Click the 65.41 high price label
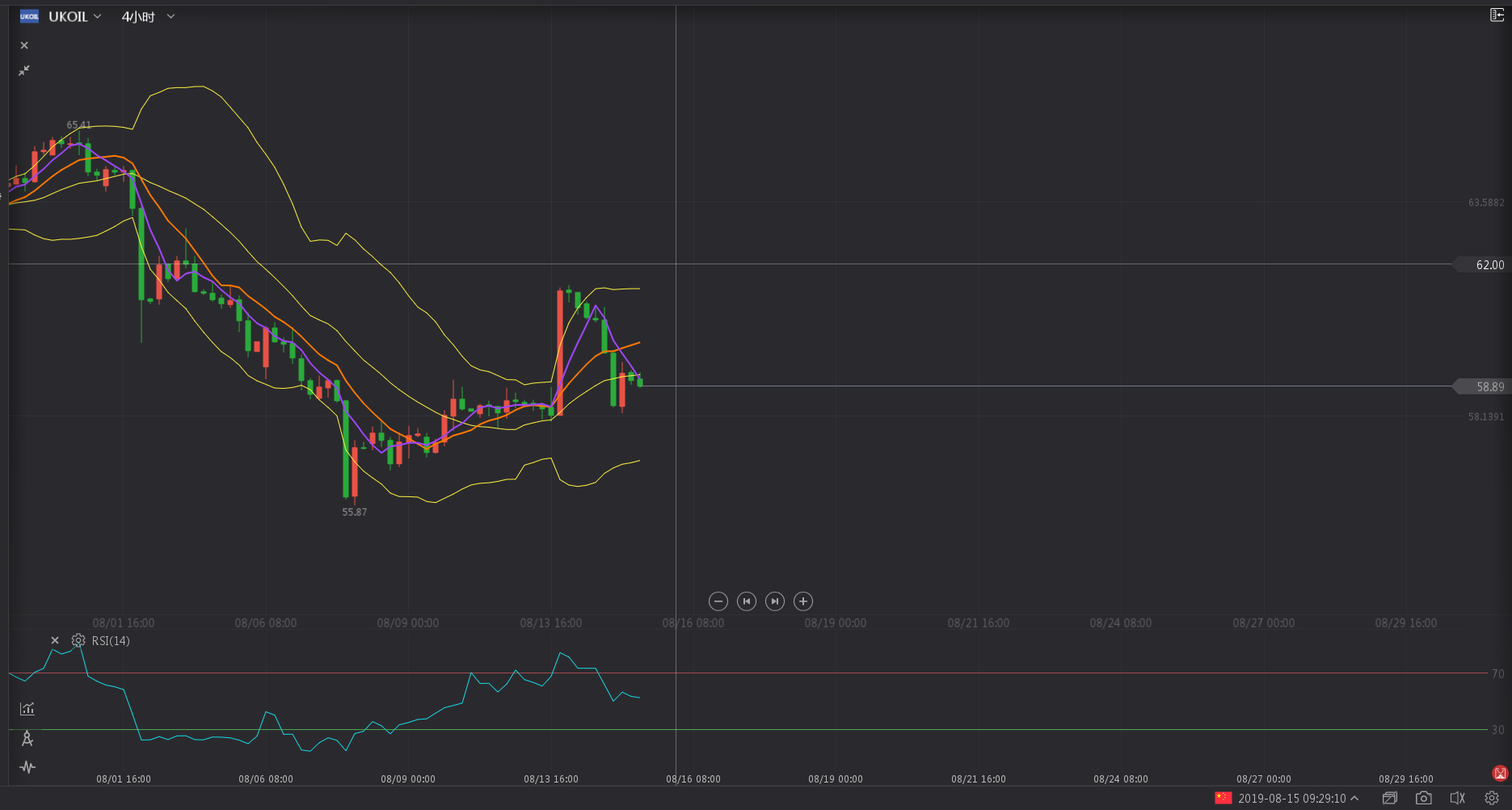Screen dimensions: 1512x810 pyautogui.click(x=79, y=125)
